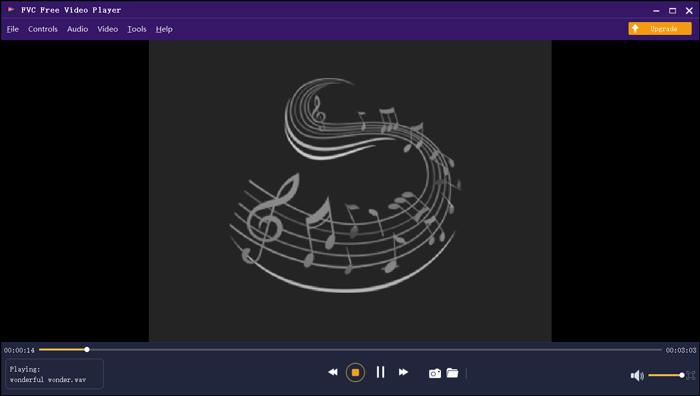Seek to the middle of the progress bar
Viewport: 700px width, 396px height.
[x=350, y=350]
